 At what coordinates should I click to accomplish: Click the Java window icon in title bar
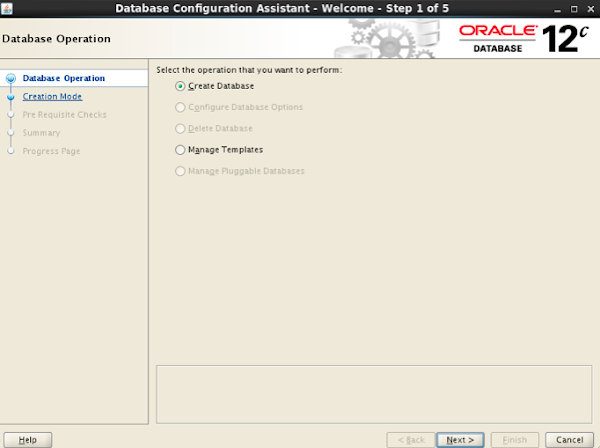tap(7, 8)
